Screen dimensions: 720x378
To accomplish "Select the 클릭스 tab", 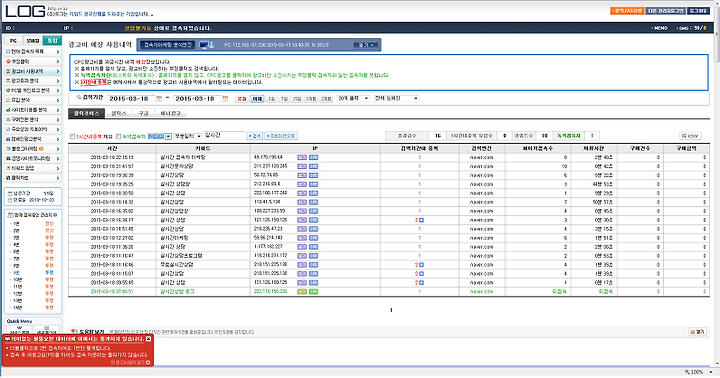I will coord(119,113).
